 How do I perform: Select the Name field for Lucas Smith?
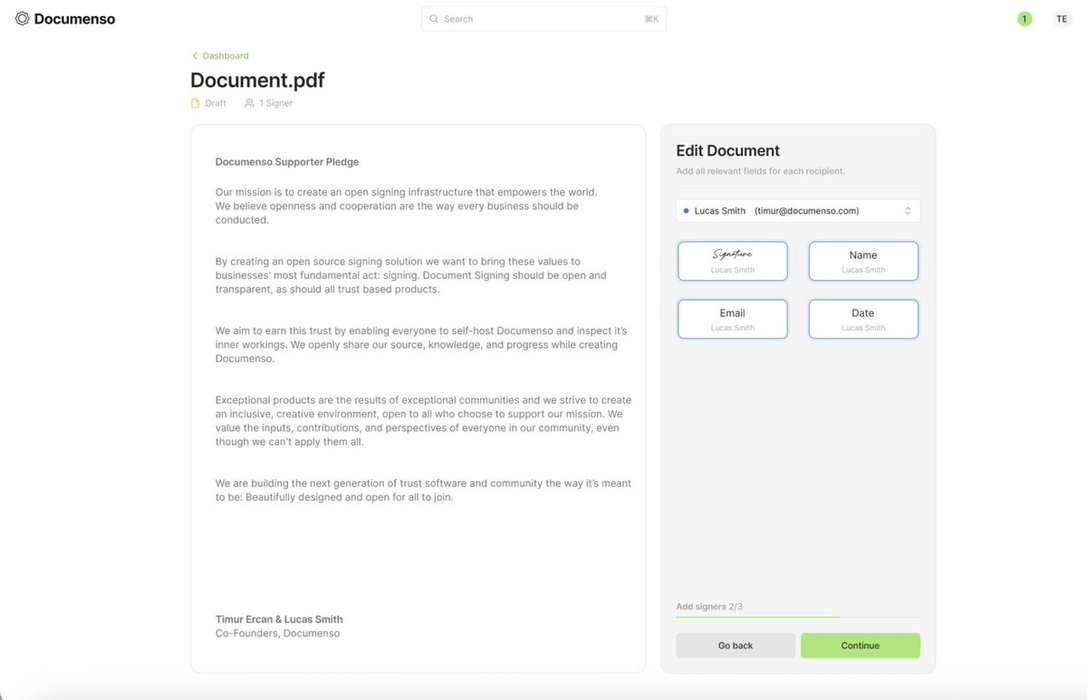tap(863, 261)
